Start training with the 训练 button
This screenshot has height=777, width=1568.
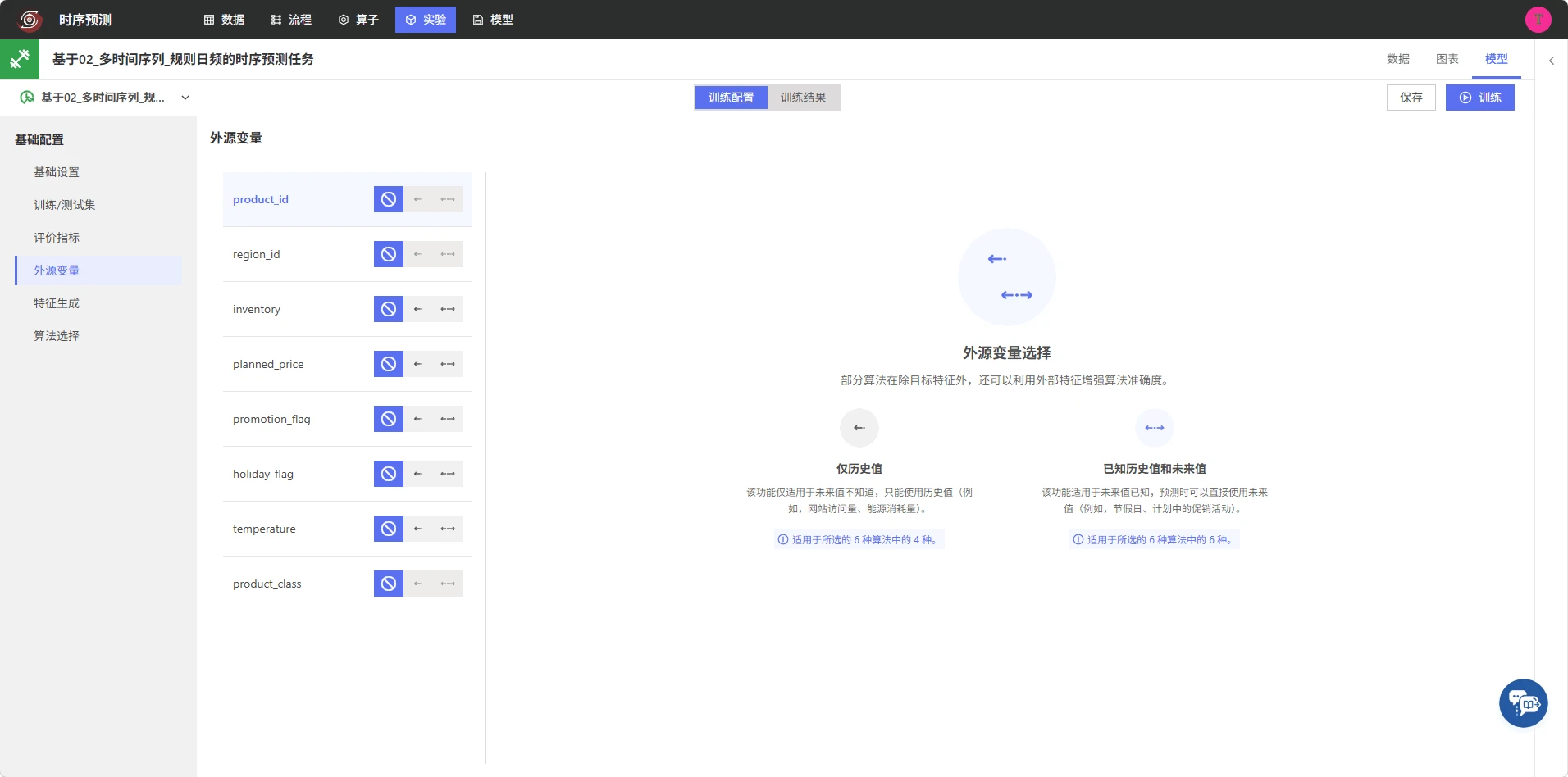pos(1479,98)
